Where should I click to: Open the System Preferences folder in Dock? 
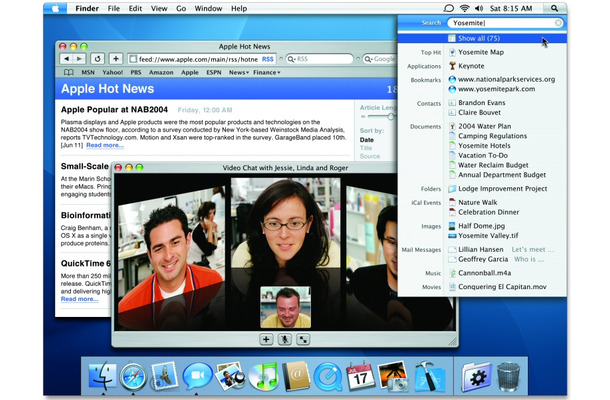[x=476, y=376]
